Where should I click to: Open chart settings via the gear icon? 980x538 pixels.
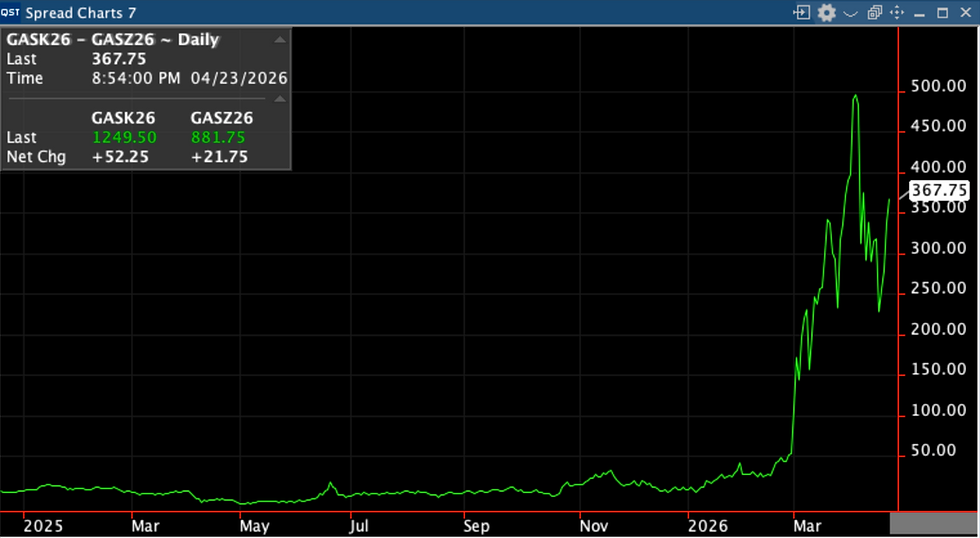826,12
